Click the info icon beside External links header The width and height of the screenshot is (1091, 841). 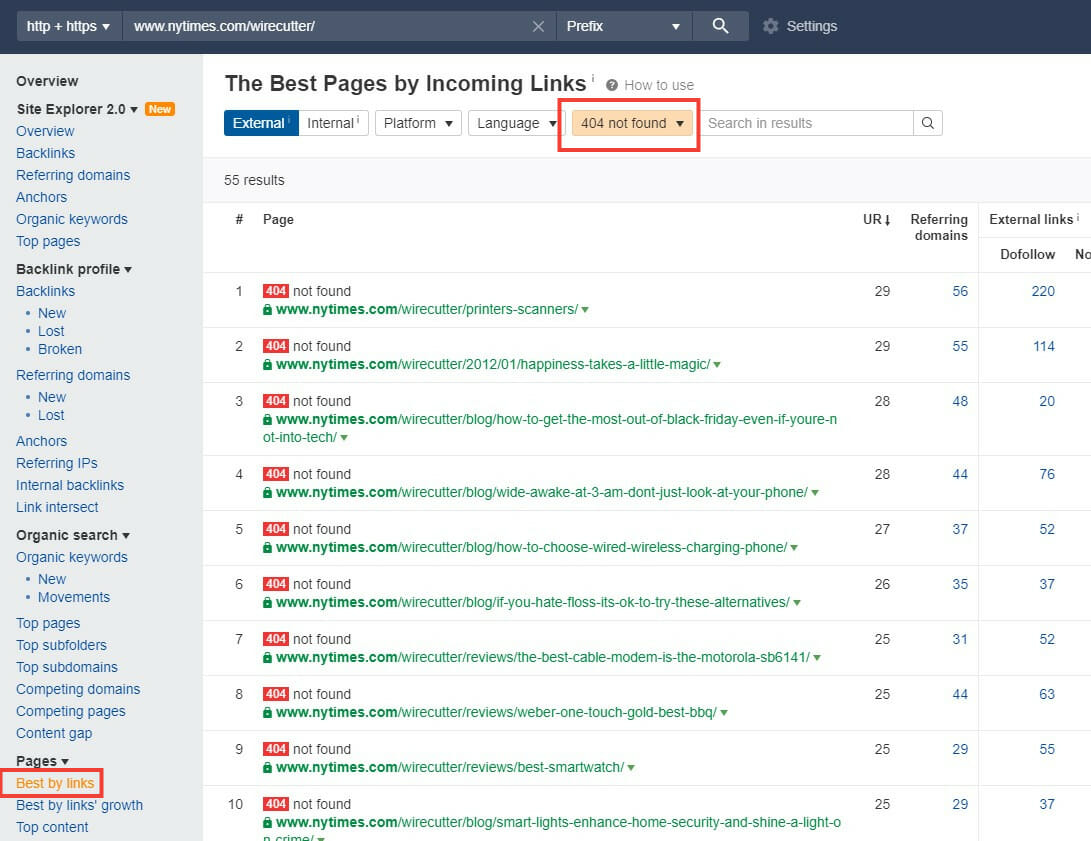tap(1078, 218)
